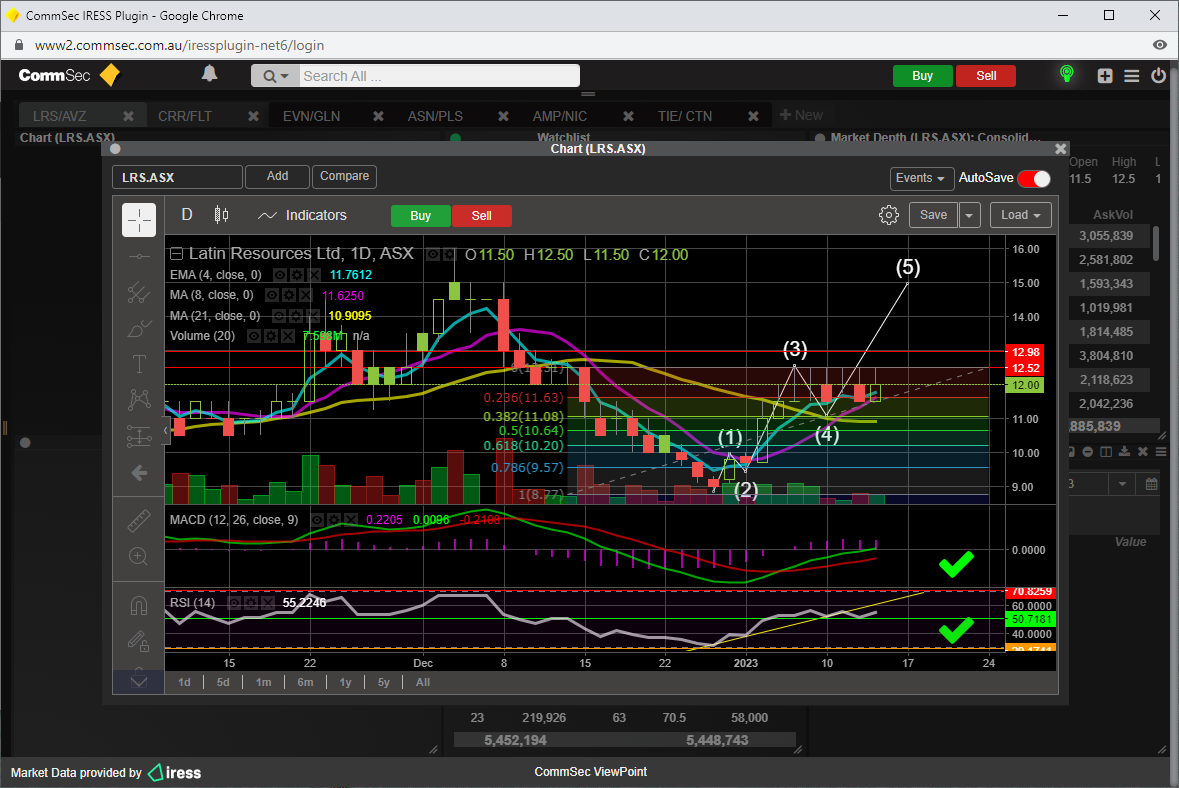This screenshot has height=788, width=1179.
Task: Open the text annotation tool
Action: tap(139, 364)
